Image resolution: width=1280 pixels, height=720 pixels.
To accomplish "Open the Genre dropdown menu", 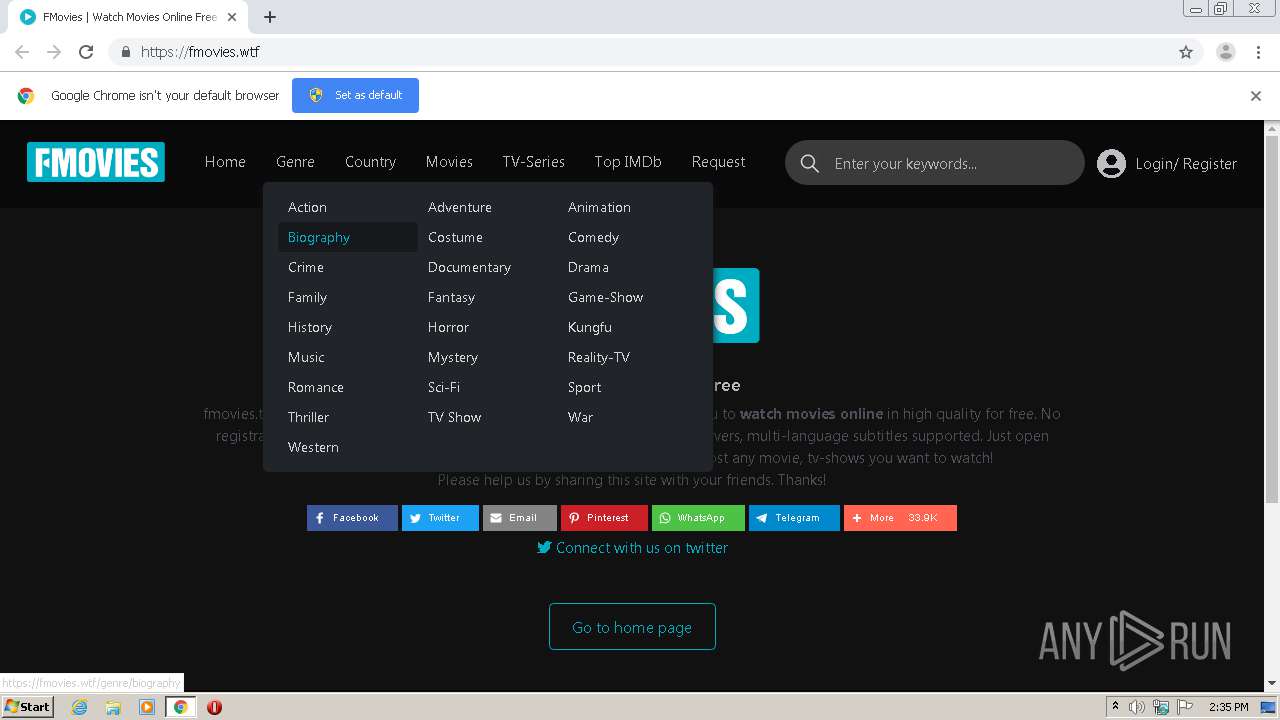I will 295,162.
